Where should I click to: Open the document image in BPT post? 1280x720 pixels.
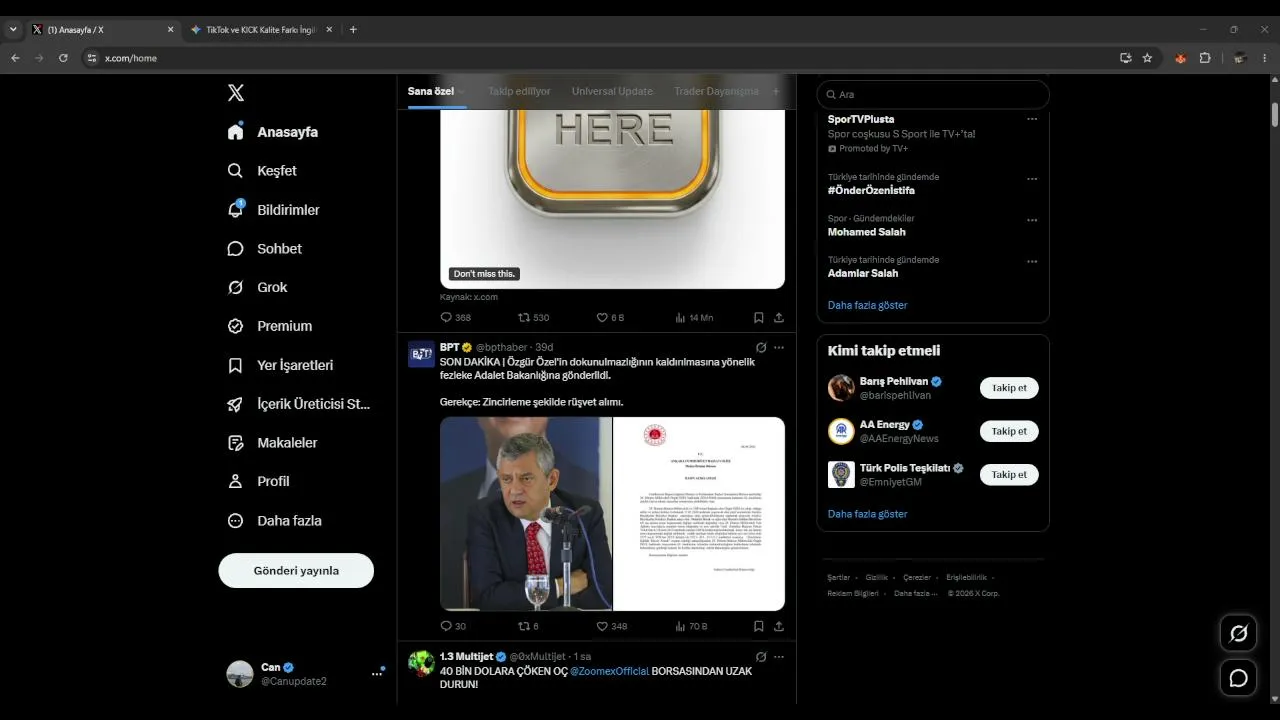(699, 514)
